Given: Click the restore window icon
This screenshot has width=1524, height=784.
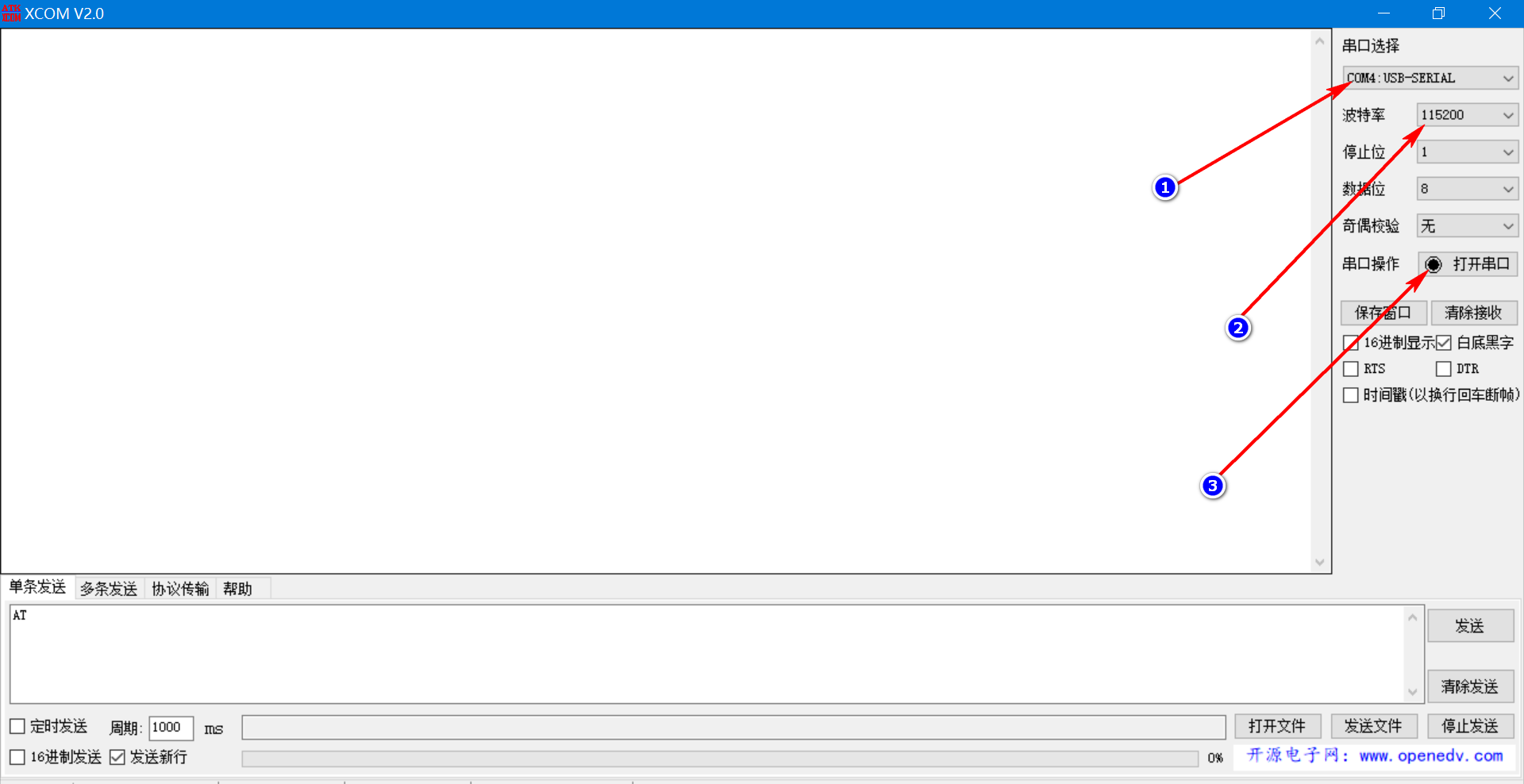Looking at the screenshot, I should 1438,13.
